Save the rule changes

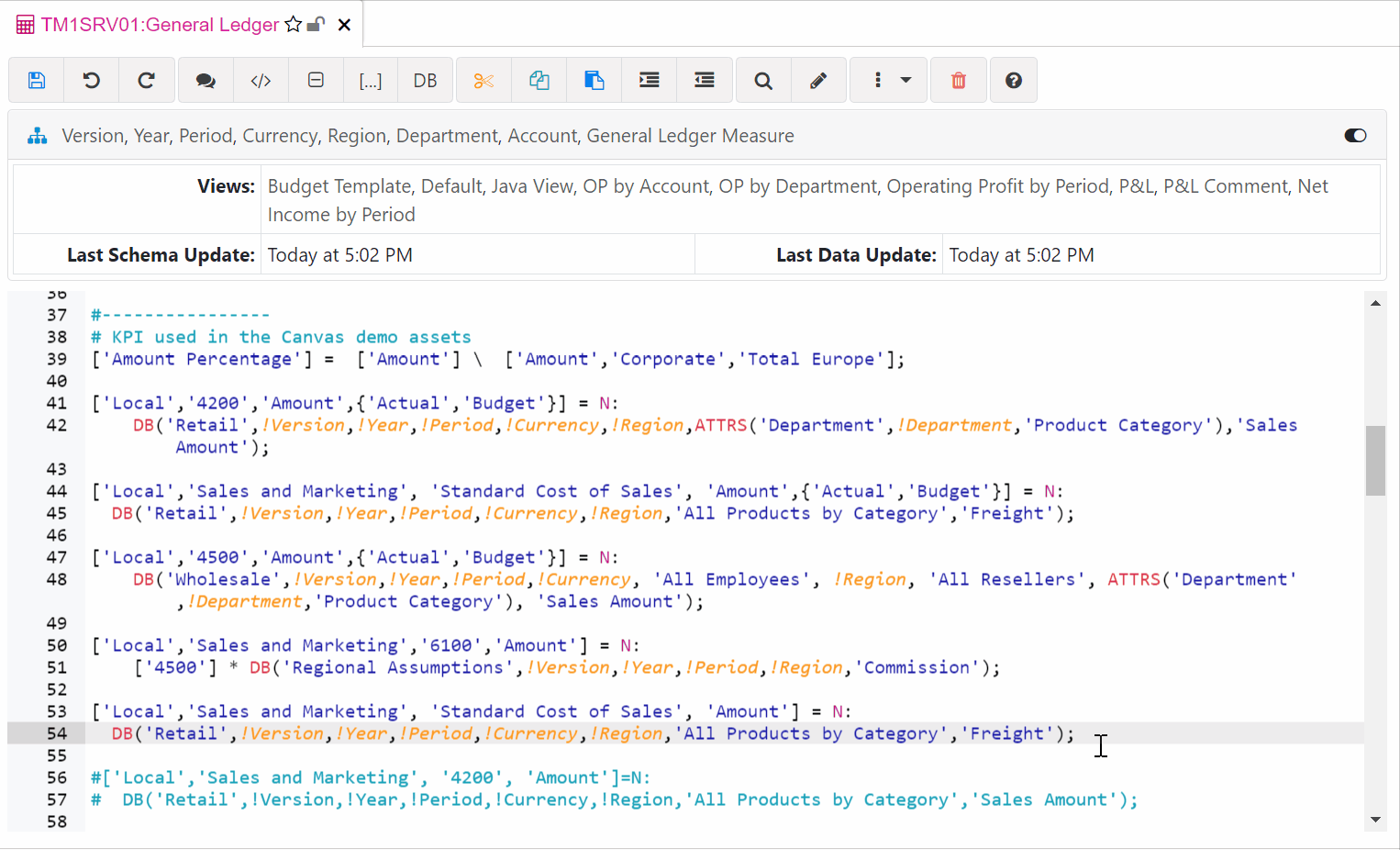click(x=36, y=80)
